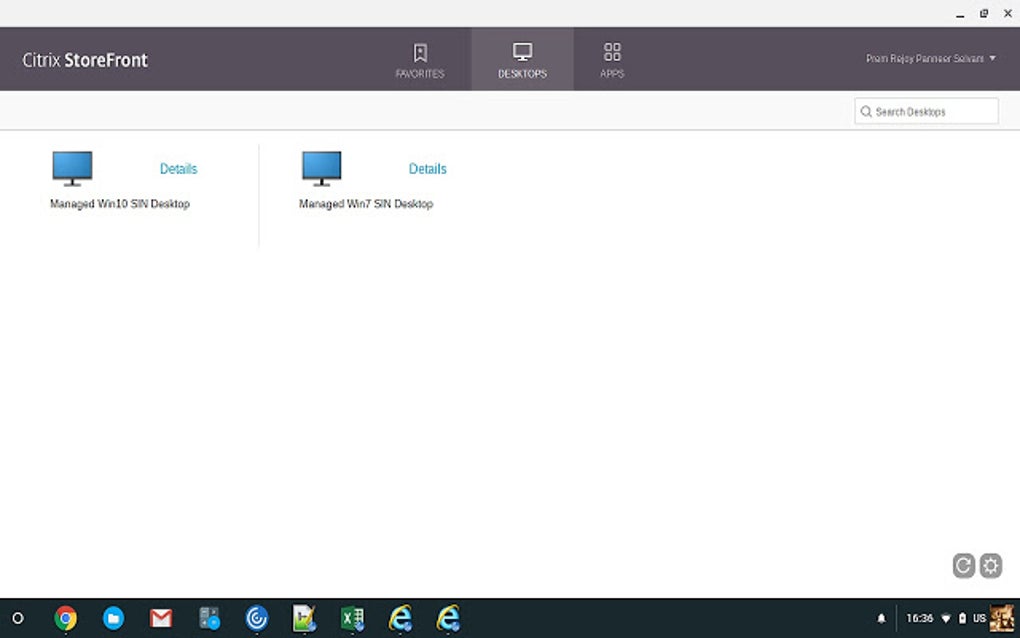1020x638 pixels.
Task: Open the clock status area showing 16:36
Action: [919, 618]
